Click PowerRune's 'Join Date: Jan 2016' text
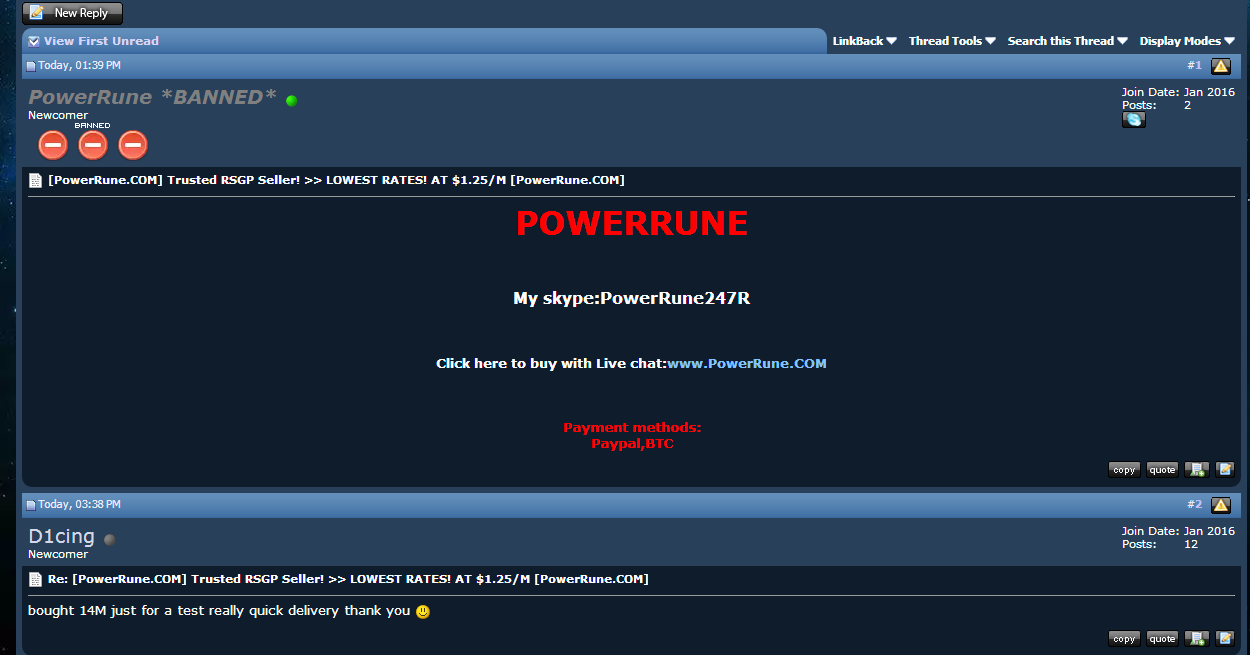Image resolution: width=1250 pixels, height=655 pixels. coord(1178,92)
